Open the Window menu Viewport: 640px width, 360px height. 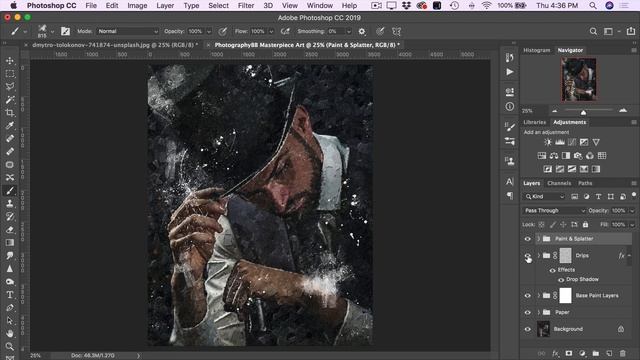[x=320, y=6]
